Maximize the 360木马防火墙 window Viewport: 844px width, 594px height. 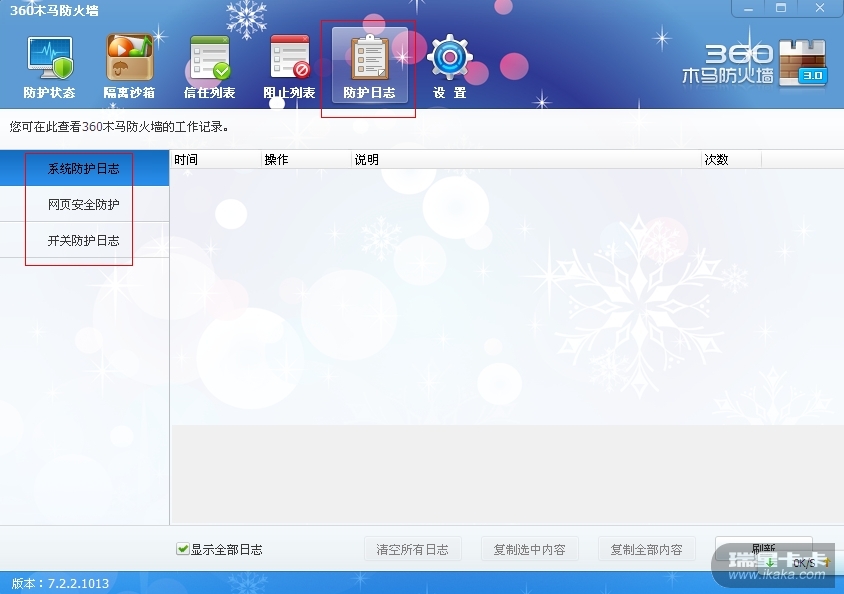(781, 8)
